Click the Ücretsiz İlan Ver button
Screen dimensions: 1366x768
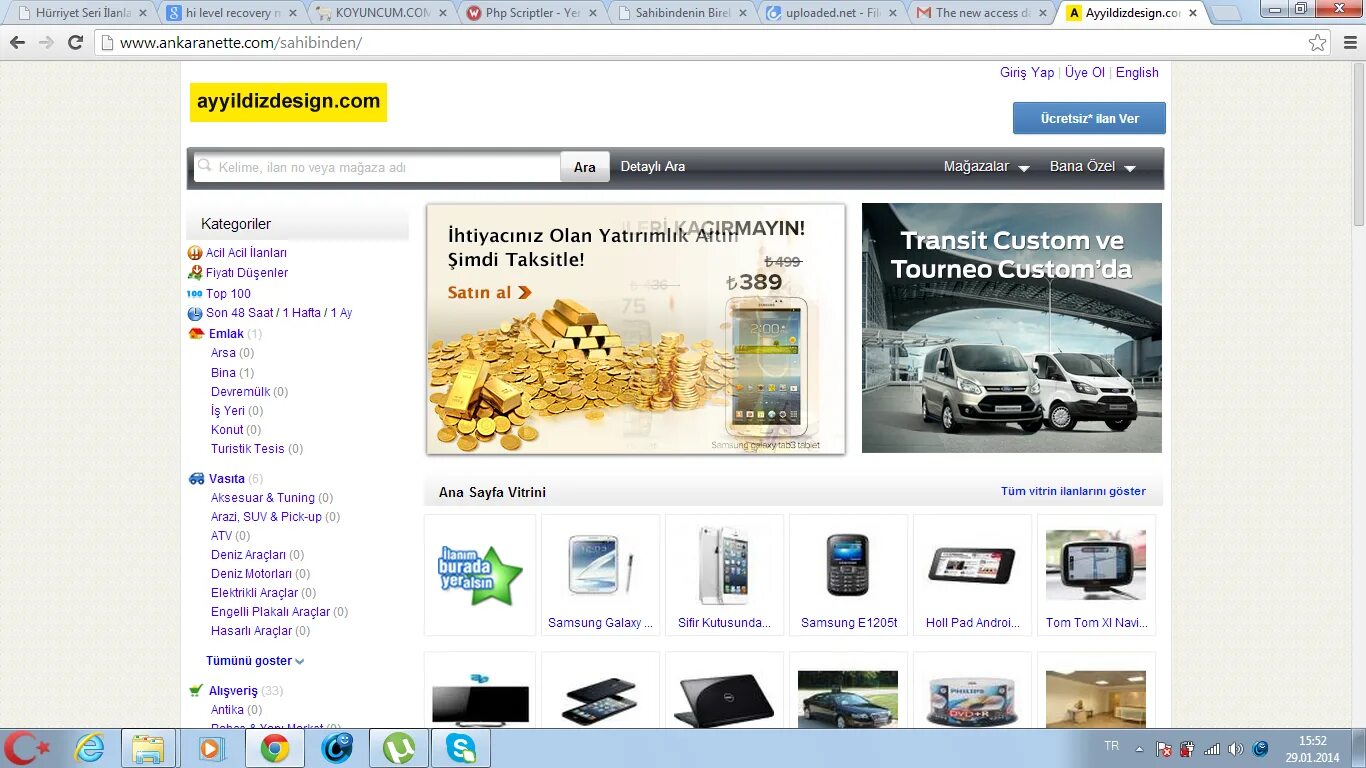pos(1089,118)
